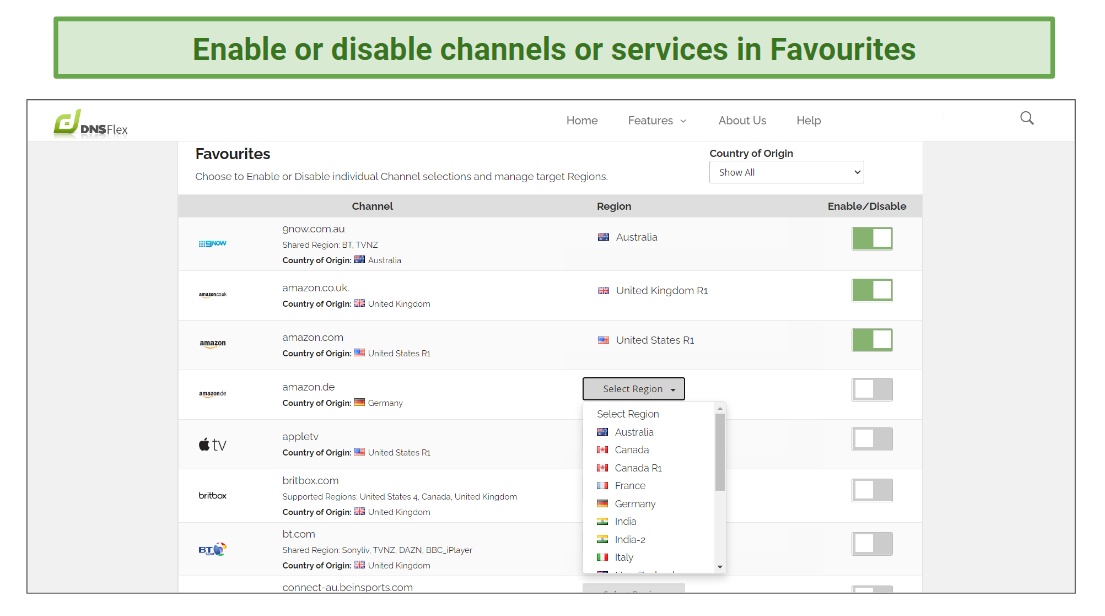This screenshot has width=1105, height=616.
Task: Click the bt.com channel name
Action: click(298, 534)
